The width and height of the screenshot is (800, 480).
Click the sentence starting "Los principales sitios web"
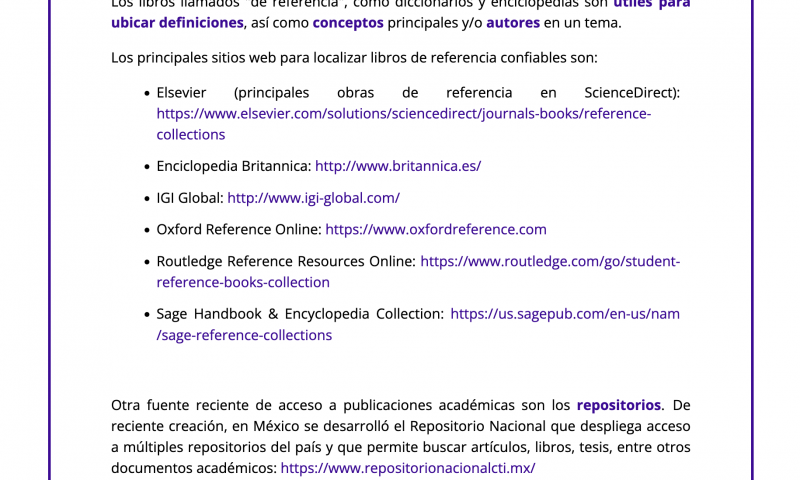(354, 58)
